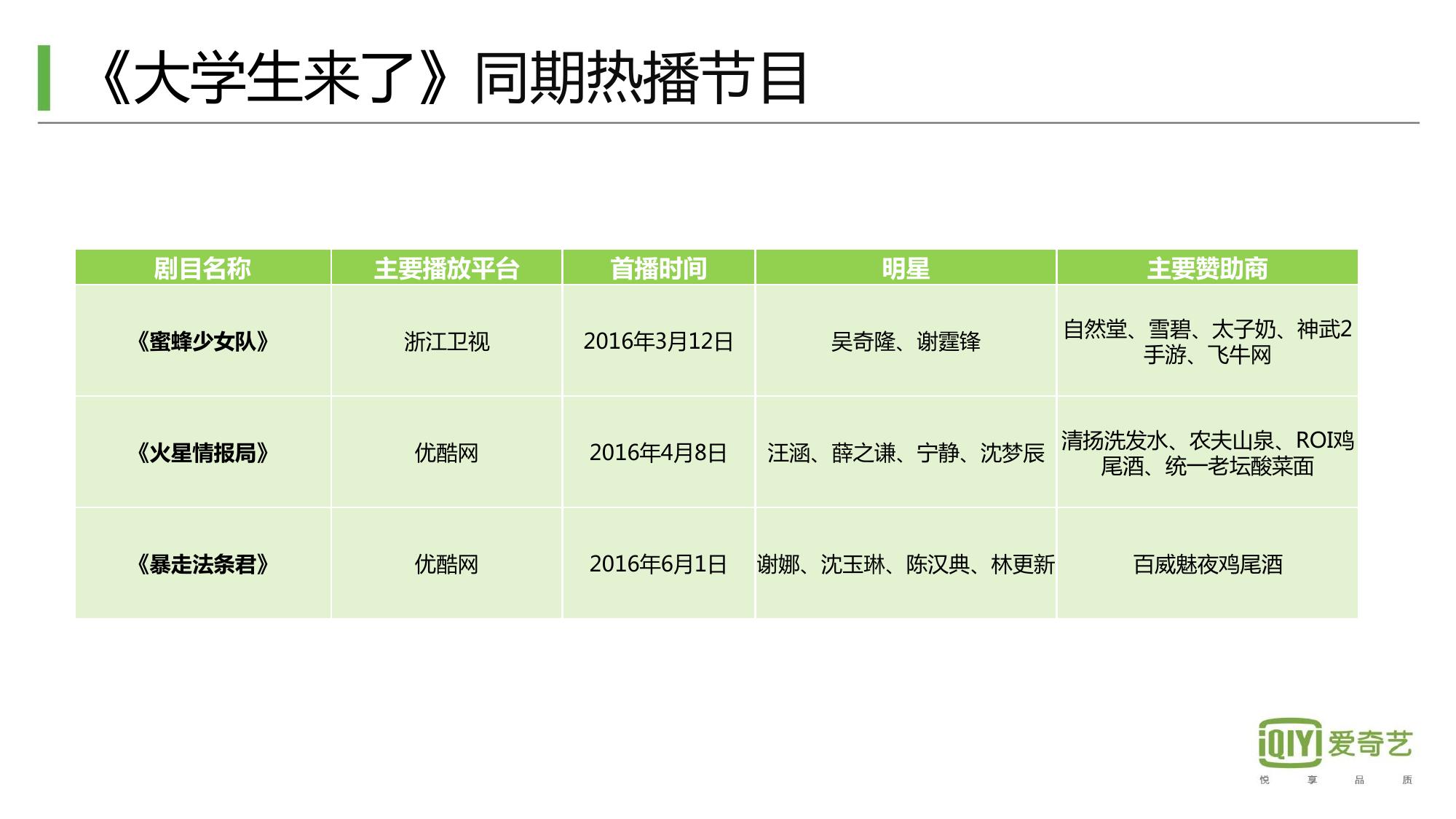Select the 剧目名称 column header
1456x819 pixels.
203,267
